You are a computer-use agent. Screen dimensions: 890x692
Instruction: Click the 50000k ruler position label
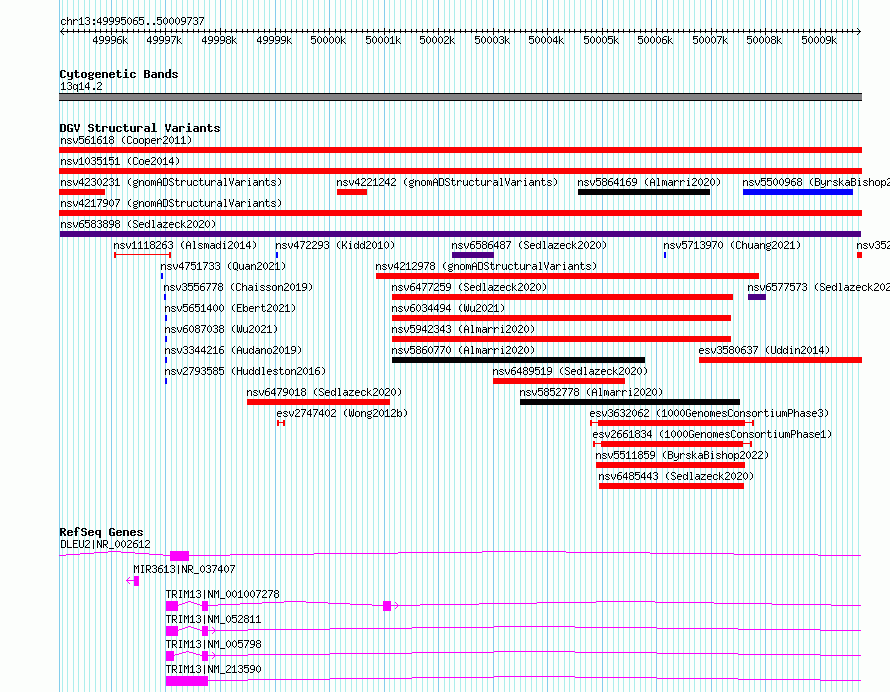click(x=328, y=40)
